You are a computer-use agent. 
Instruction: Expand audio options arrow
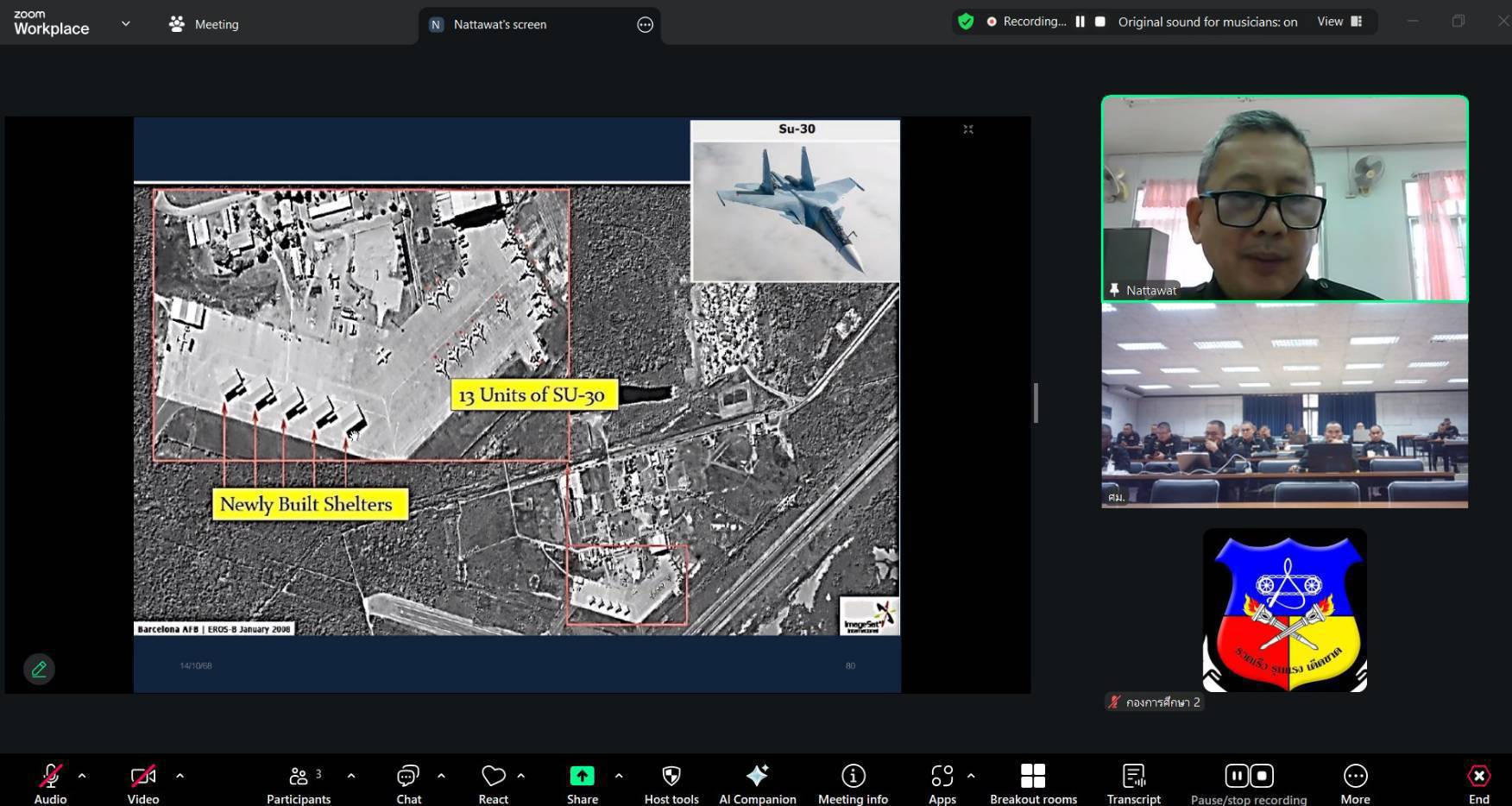click(82, 776)
